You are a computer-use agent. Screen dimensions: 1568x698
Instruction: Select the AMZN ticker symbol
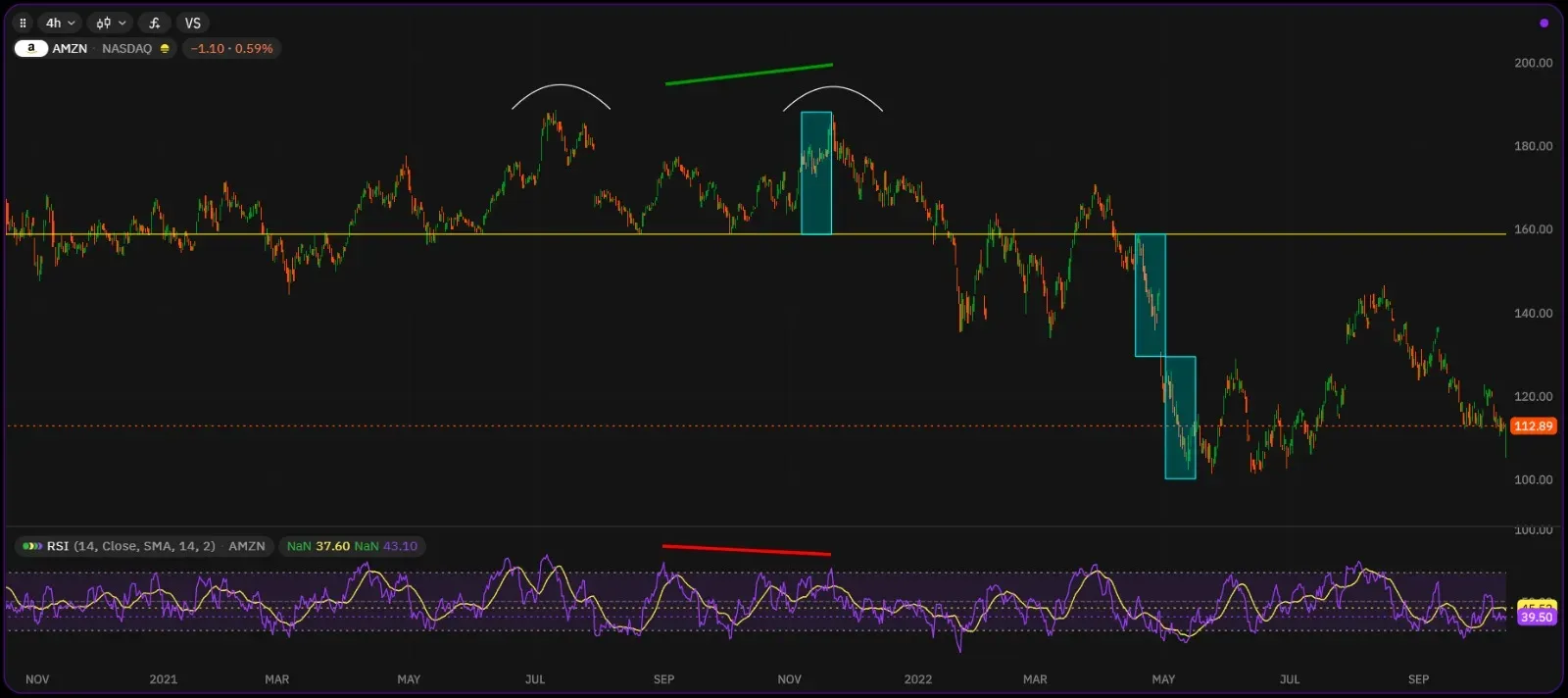click(70, 49)
